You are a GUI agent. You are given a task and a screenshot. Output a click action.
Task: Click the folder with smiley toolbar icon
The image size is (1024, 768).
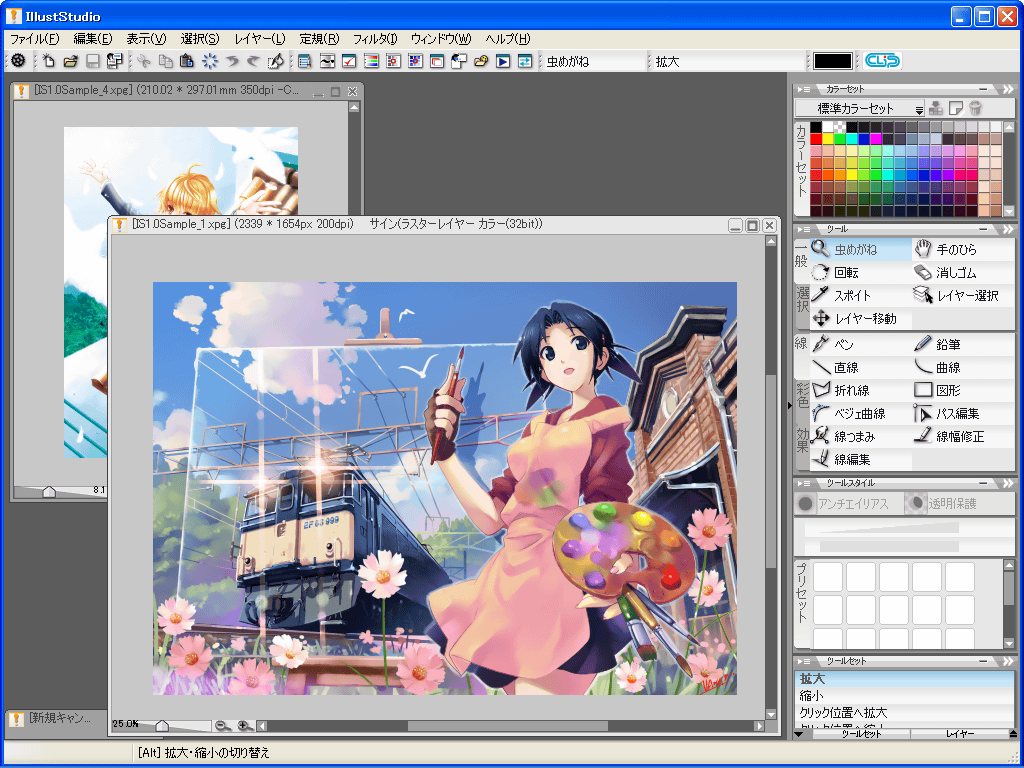(x=481, y=61)
